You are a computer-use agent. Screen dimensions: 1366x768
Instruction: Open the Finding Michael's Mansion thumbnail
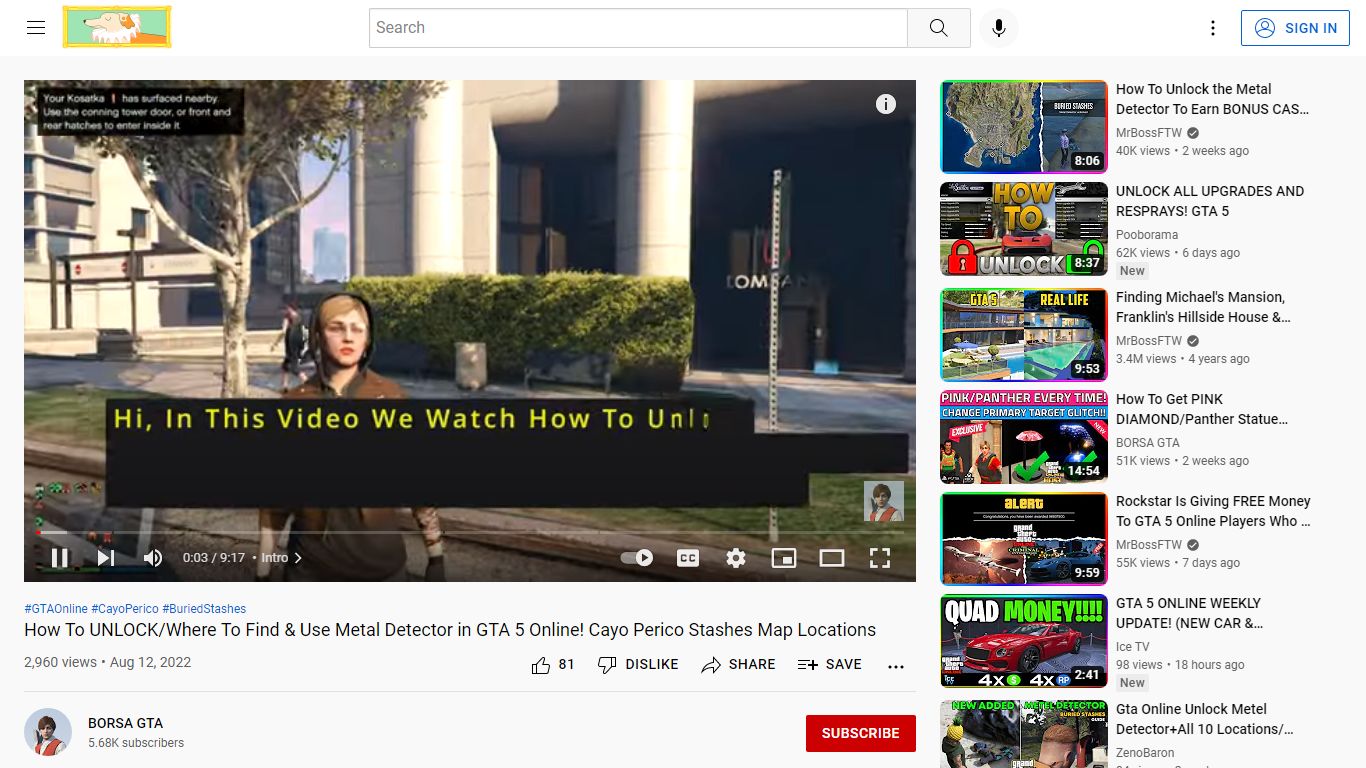pyautogui.click(x=1024, y=335)
